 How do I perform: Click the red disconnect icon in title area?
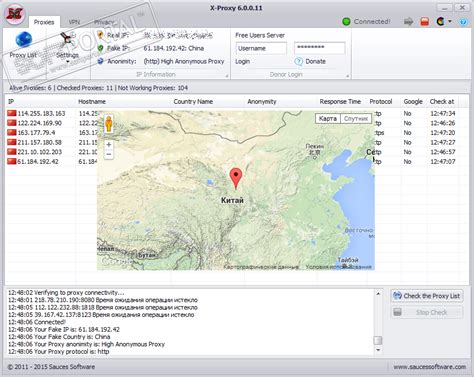click(x=425, y=22)
